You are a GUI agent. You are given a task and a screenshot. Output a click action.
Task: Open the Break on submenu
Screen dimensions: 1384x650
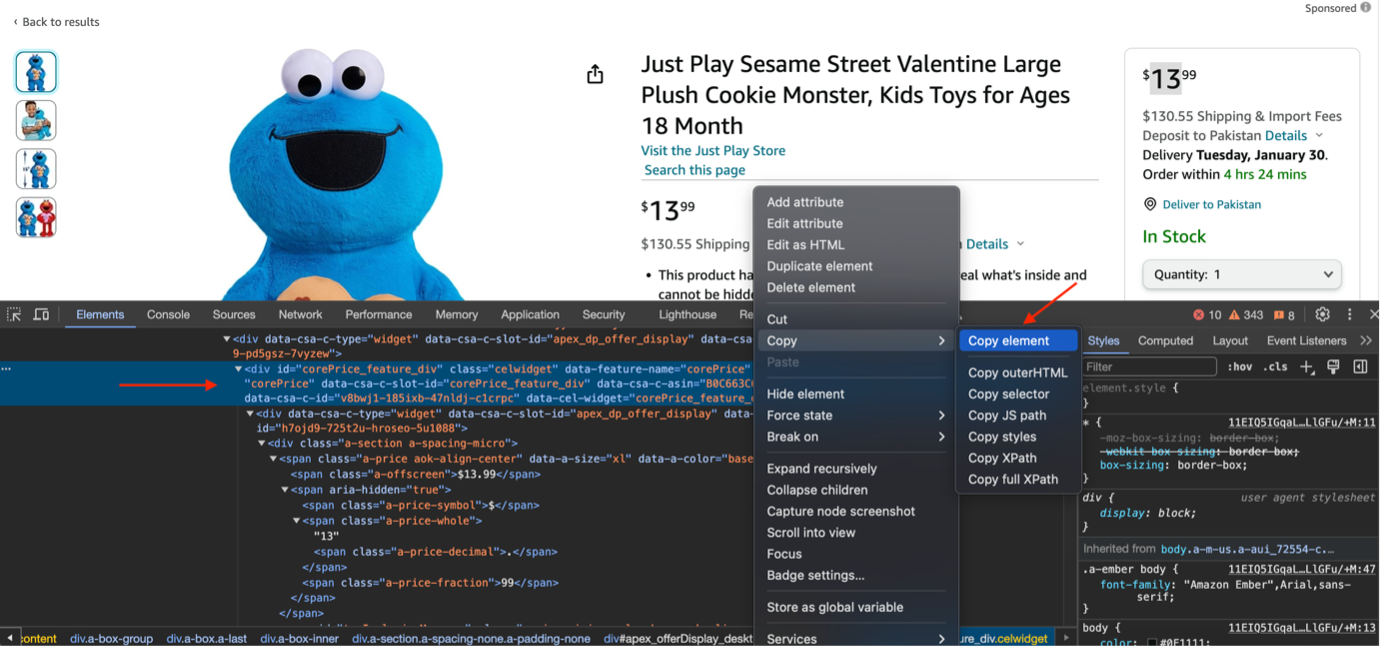856,437
